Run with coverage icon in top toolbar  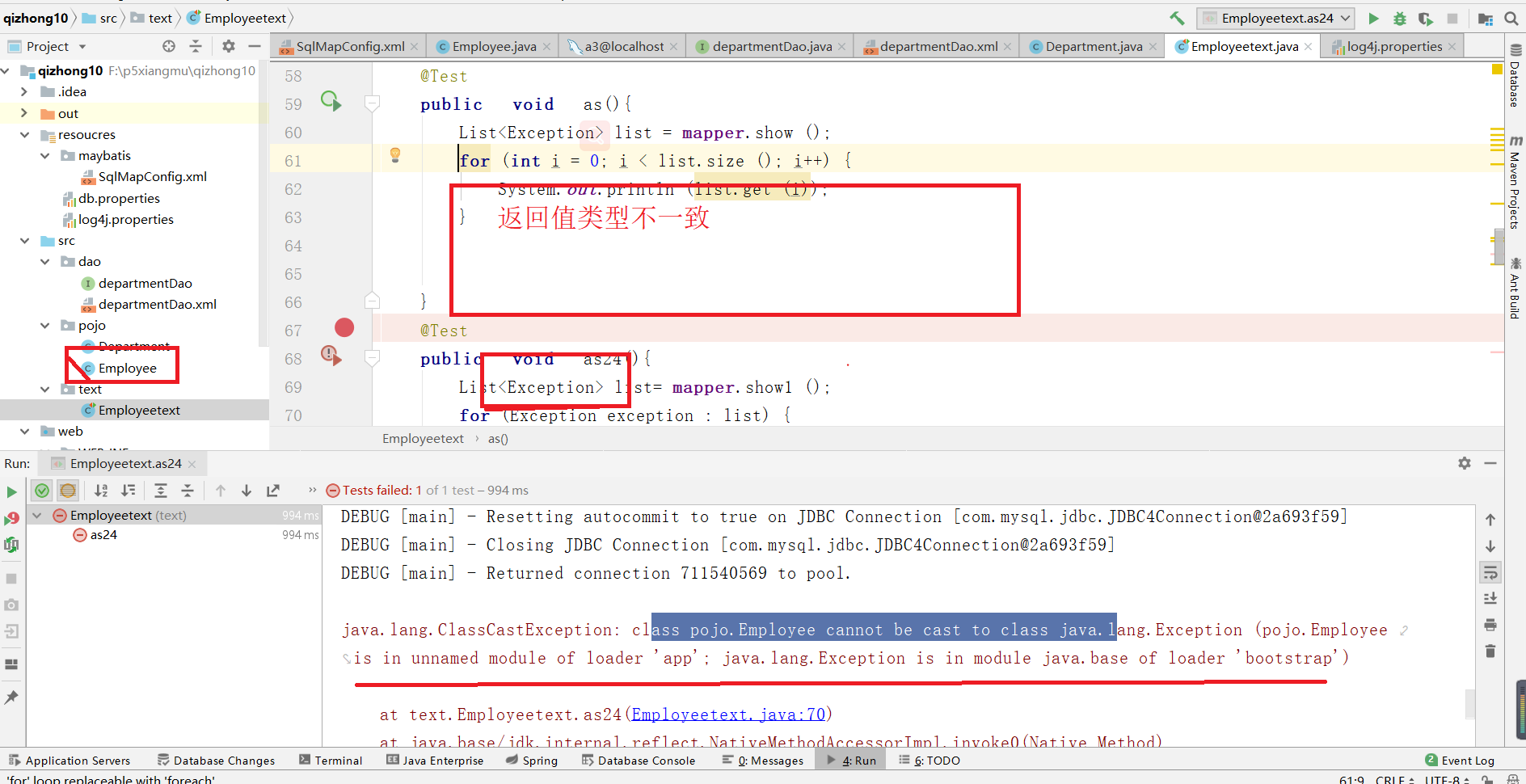(1426, 18)
